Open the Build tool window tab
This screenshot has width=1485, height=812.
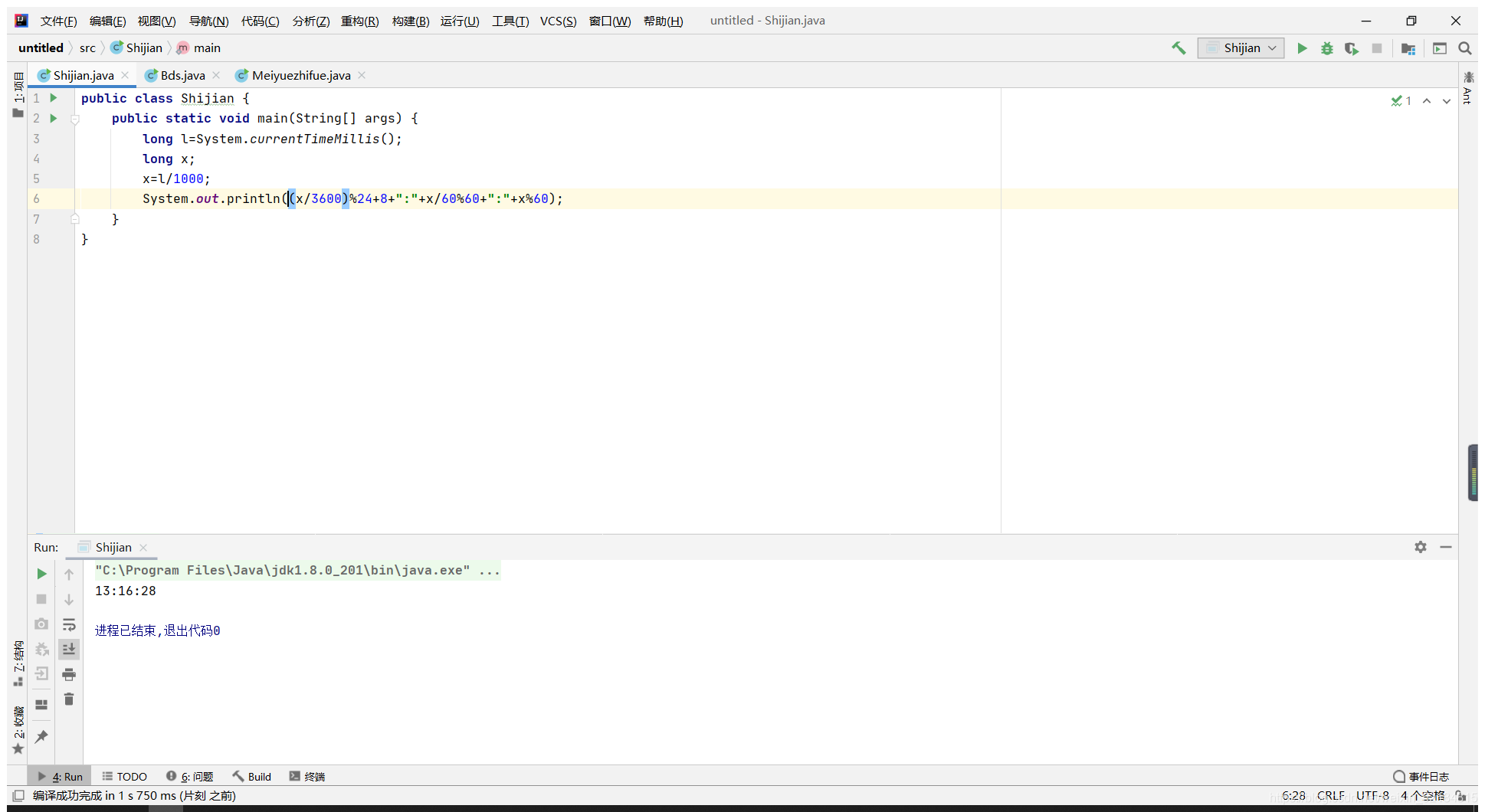pos(252,776)
